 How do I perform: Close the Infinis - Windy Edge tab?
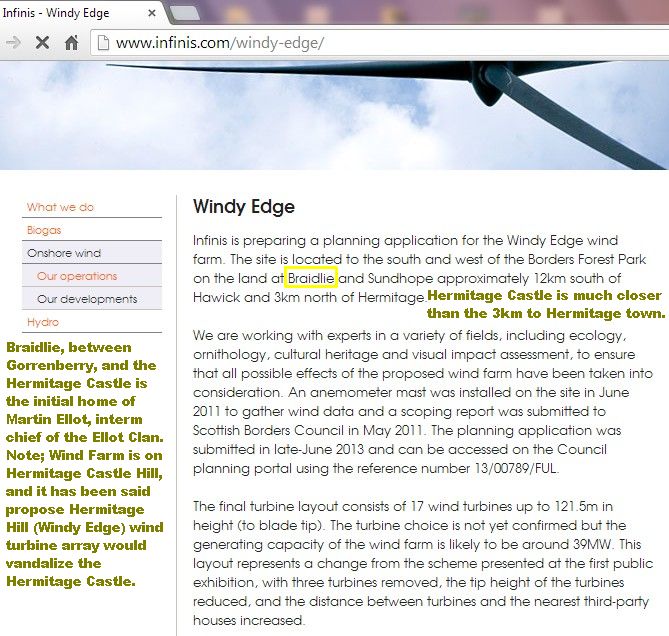click(151, 13)
